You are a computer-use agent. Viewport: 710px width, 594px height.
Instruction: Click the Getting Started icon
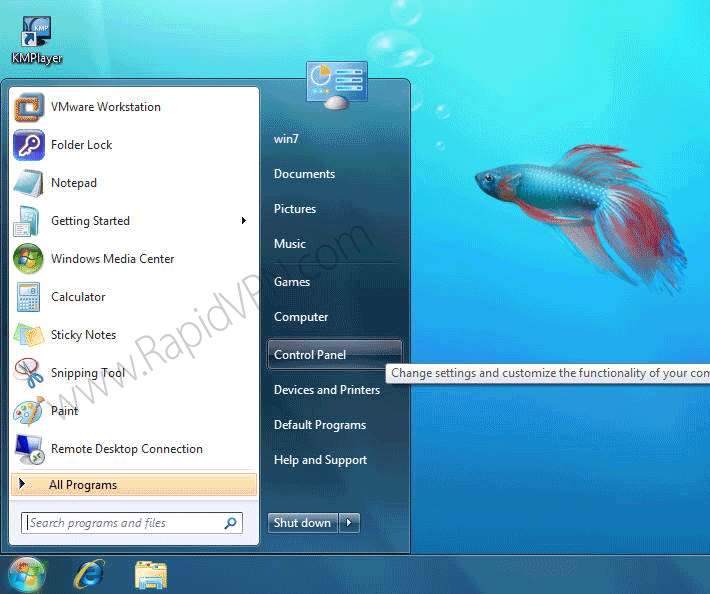[x=28, y=221]
